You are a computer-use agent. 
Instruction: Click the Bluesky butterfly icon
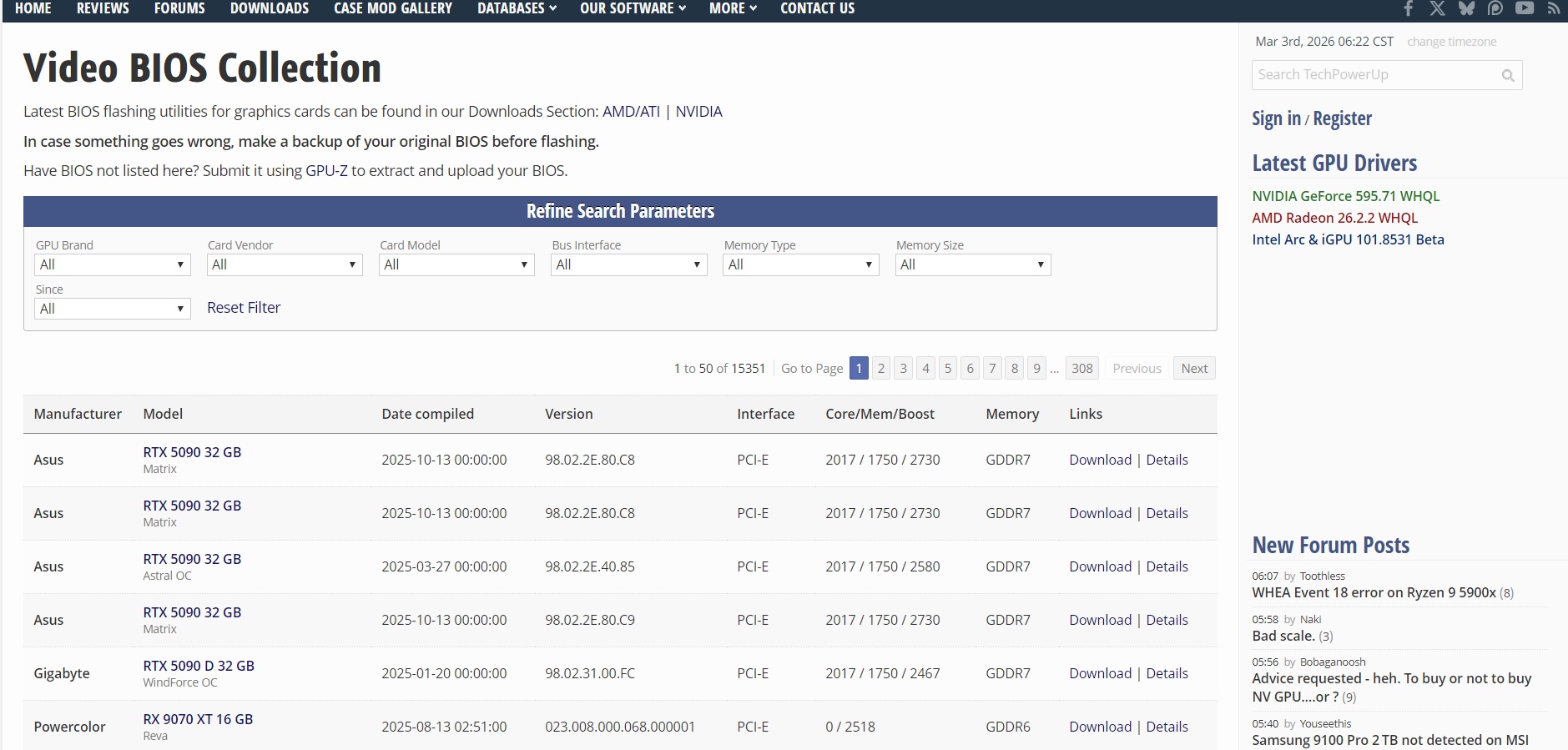coord(1466,8)
